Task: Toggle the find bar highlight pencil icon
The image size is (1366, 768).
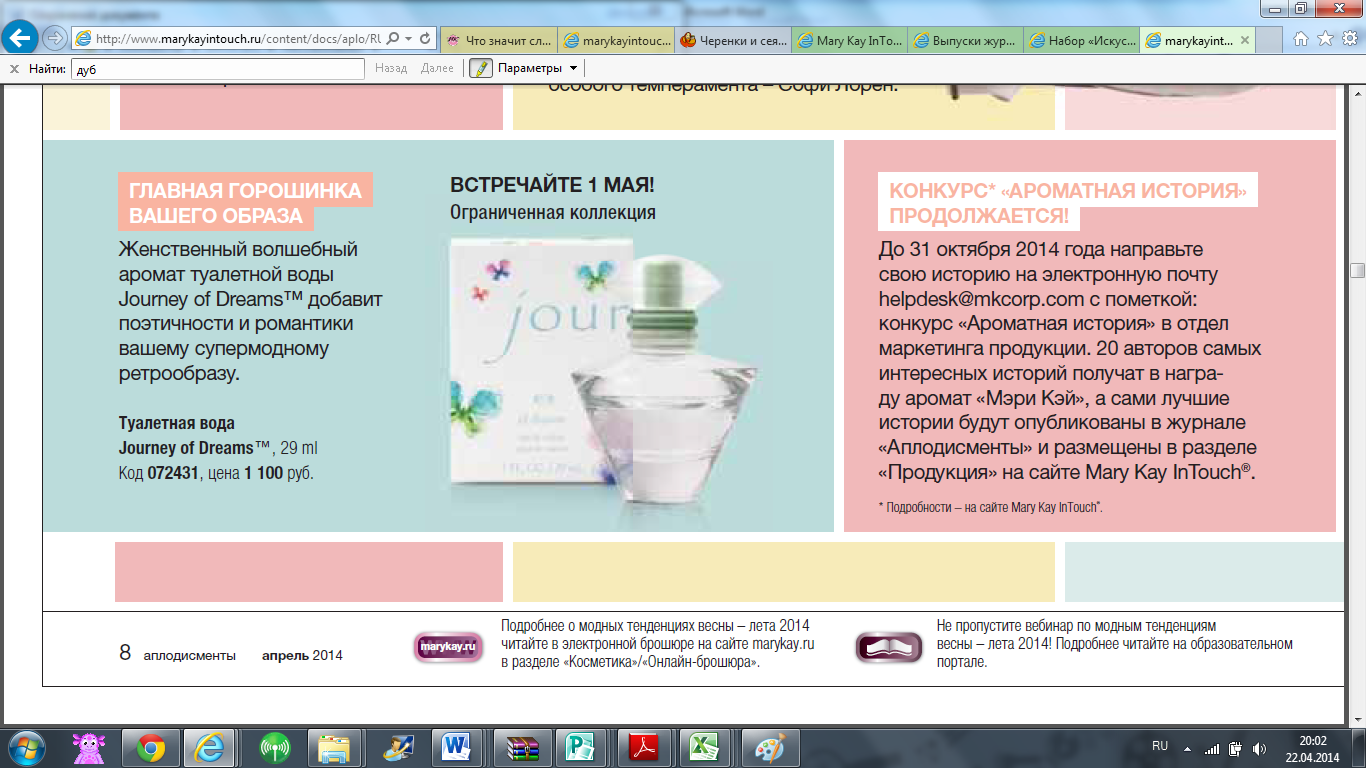Action: [481, 68]
